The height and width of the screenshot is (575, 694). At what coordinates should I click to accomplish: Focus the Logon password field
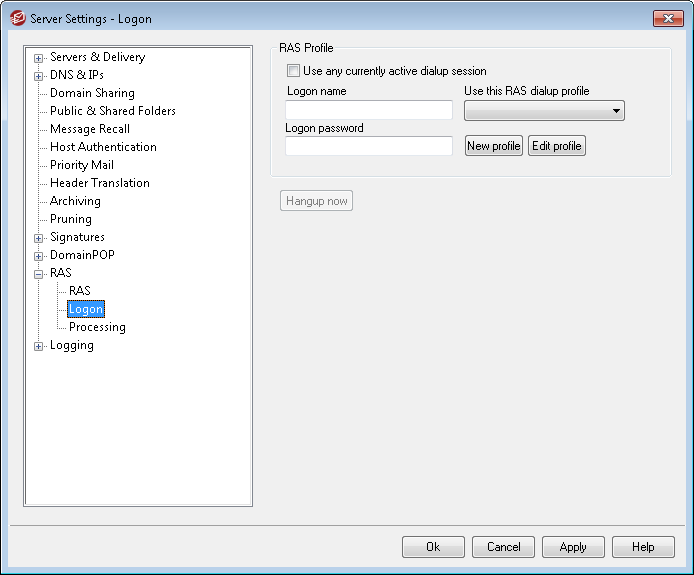pos(369,146)
